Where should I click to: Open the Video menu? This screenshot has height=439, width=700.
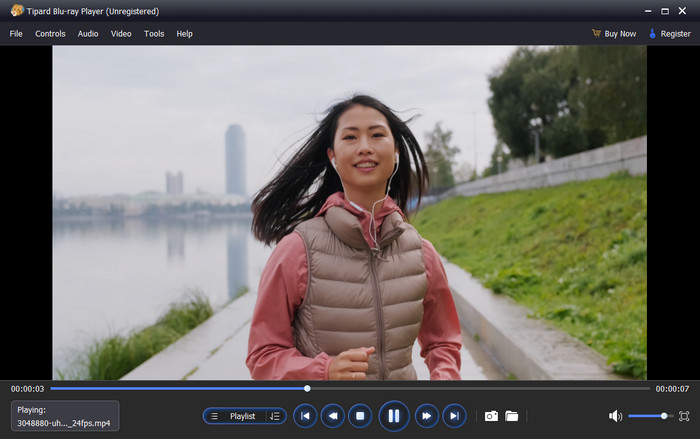pyautogui.click(x=121, y=33)
